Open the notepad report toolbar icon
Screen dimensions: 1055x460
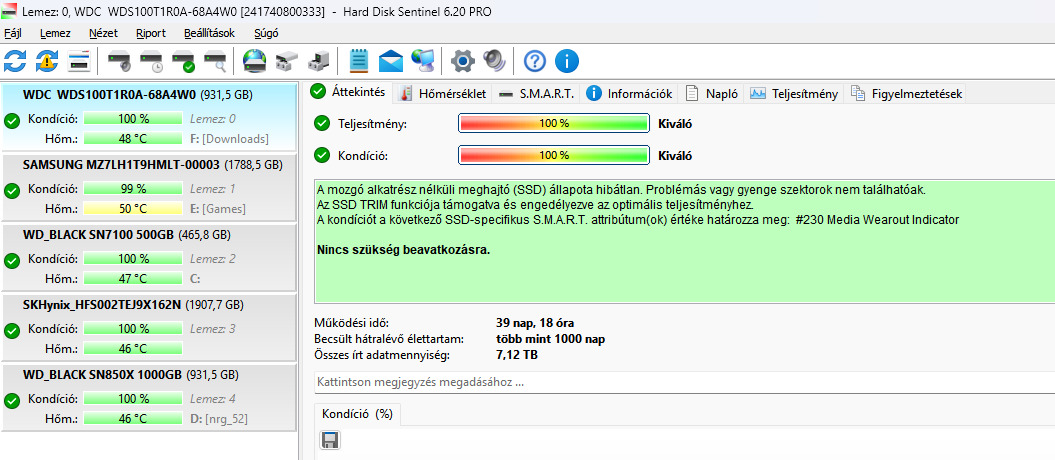[359, 61]
